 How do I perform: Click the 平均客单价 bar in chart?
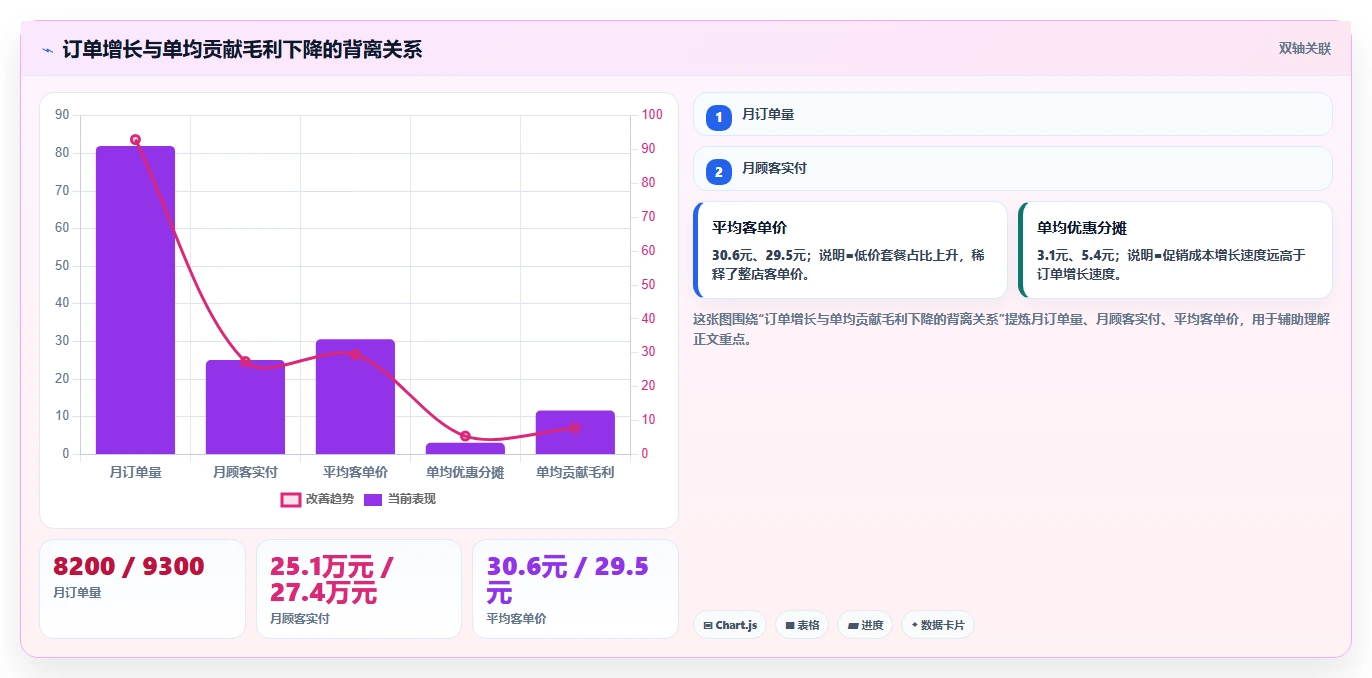pos(355,397)
